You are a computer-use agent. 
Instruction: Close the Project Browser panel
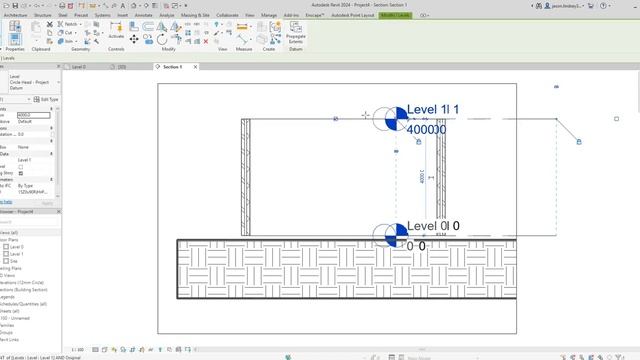point(58,212)
